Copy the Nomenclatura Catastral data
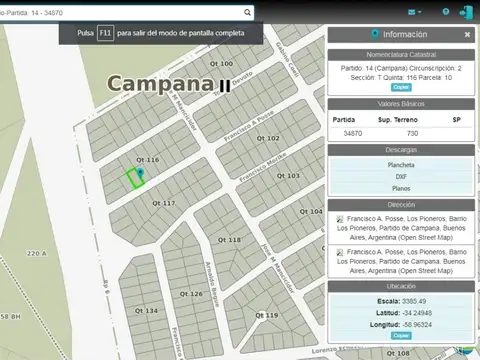 (x=401, y=87)
